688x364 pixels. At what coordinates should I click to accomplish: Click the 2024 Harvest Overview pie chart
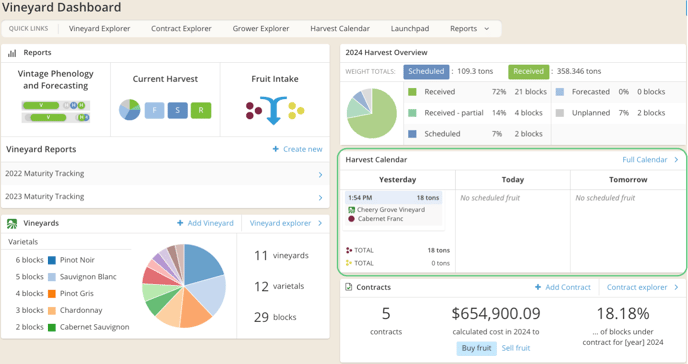[372, 113]
